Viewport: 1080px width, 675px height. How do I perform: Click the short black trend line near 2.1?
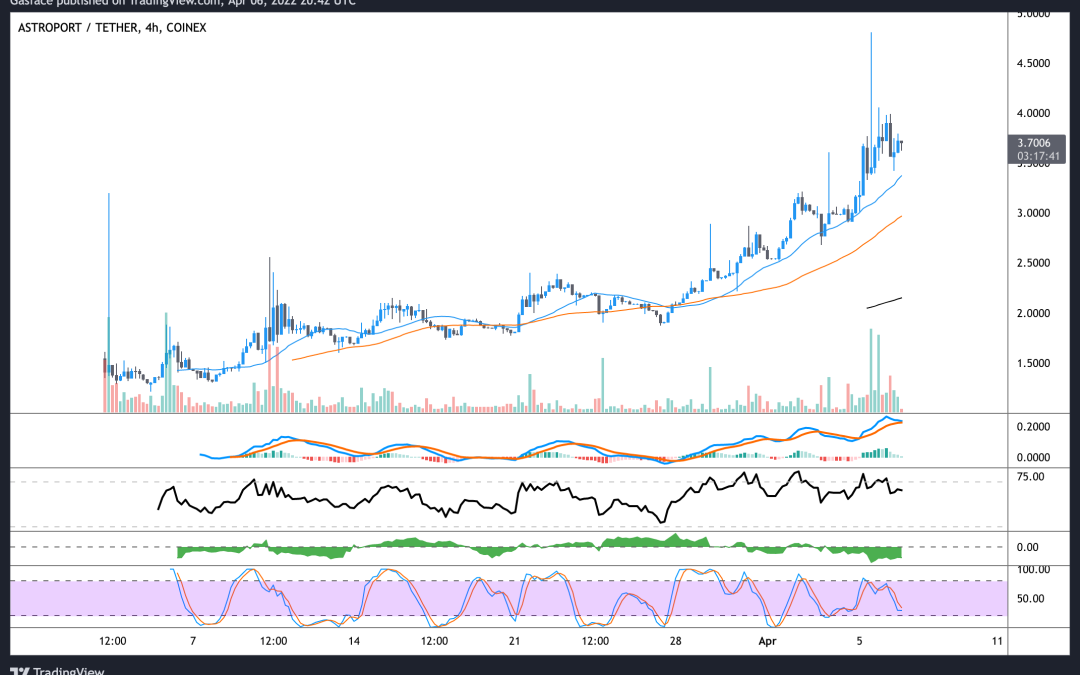point(884,303)
